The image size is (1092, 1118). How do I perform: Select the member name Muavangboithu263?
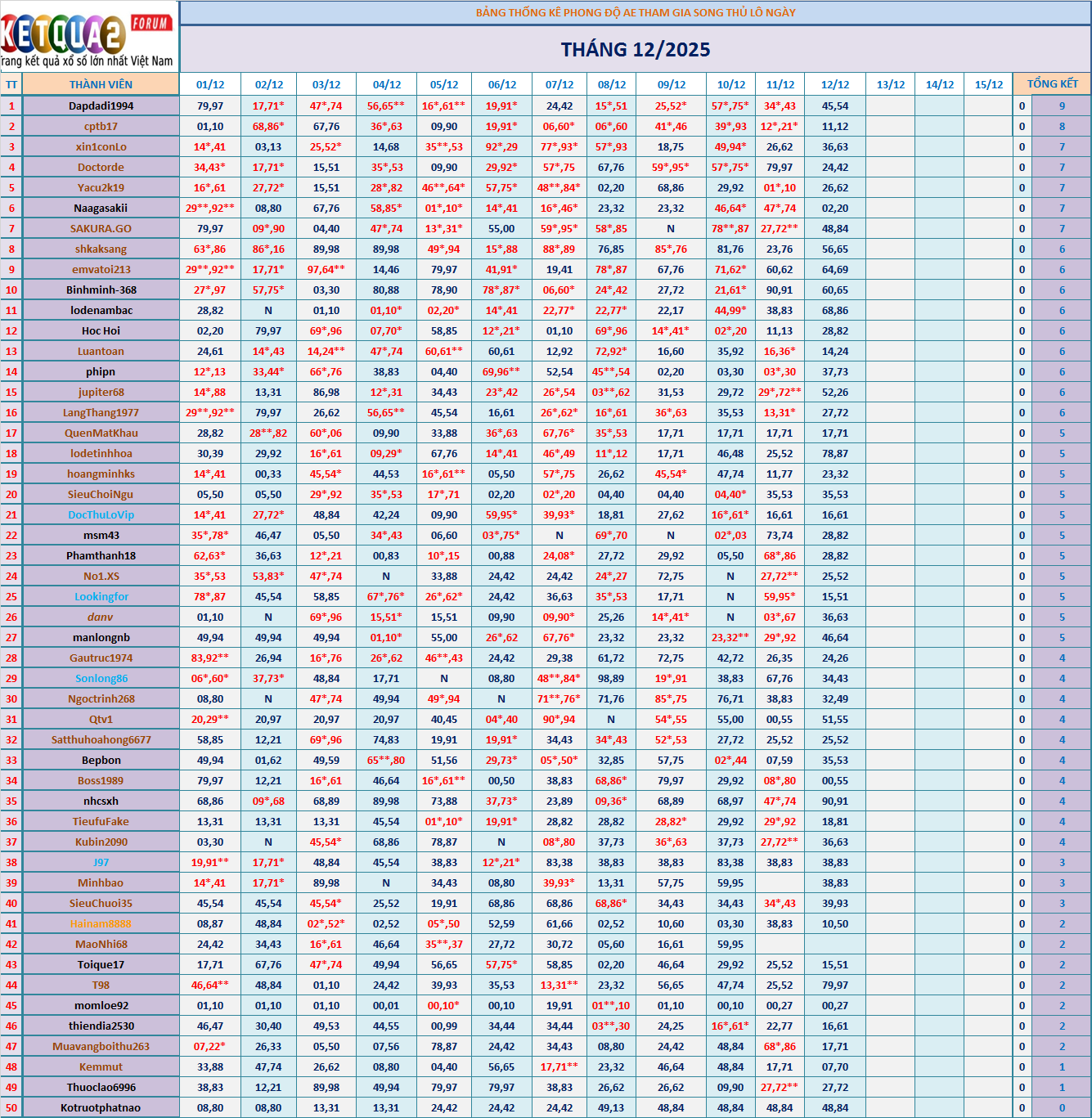[x=101, y=1046]
